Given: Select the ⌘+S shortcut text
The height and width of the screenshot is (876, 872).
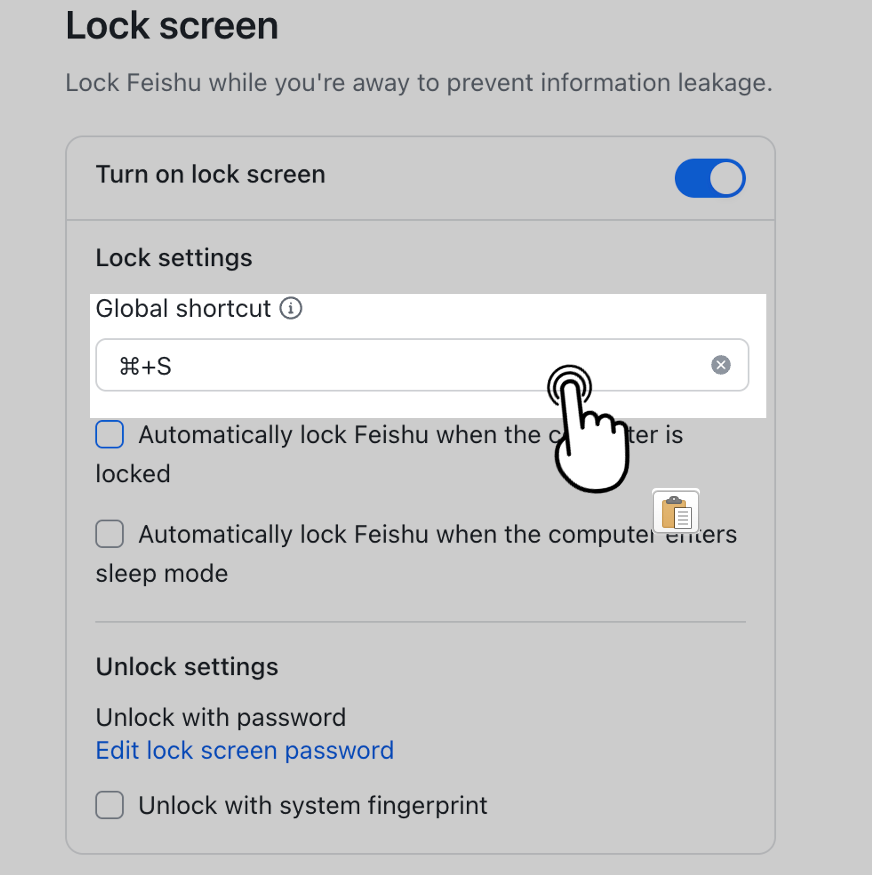Looking at the screenshot, I should tap(145, 366).
